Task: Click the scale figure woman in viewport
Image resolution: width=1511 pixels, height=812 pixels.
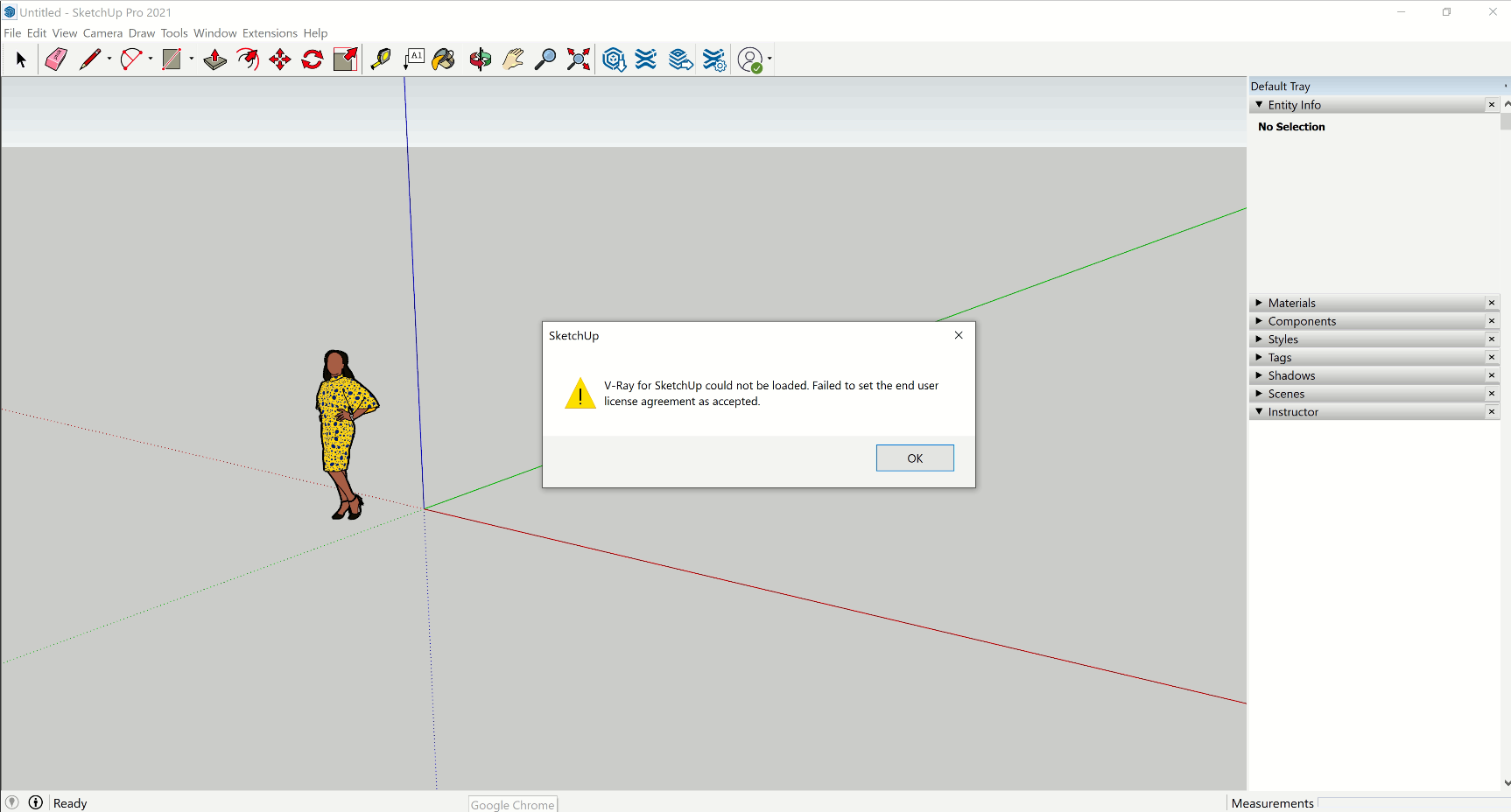Action: tap(345, 435)
